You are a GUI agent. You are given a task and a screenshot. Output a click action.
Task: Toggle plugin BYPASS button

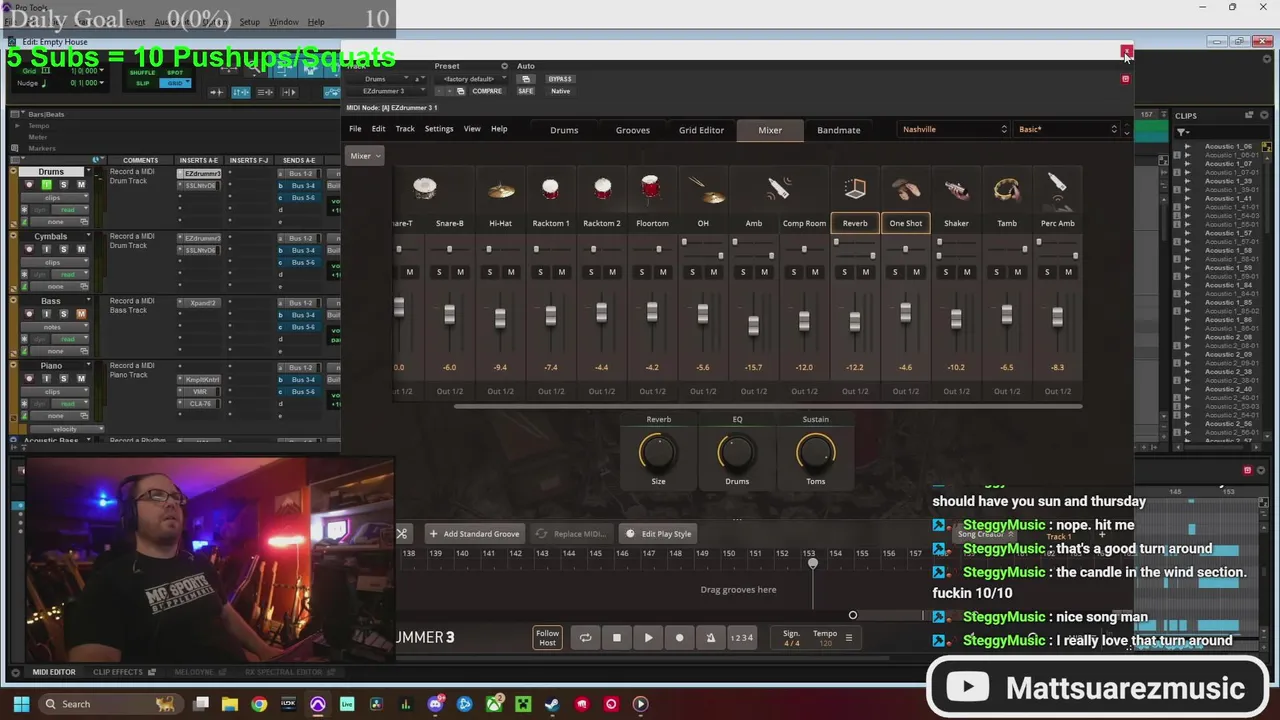click(x=560, y=79)
